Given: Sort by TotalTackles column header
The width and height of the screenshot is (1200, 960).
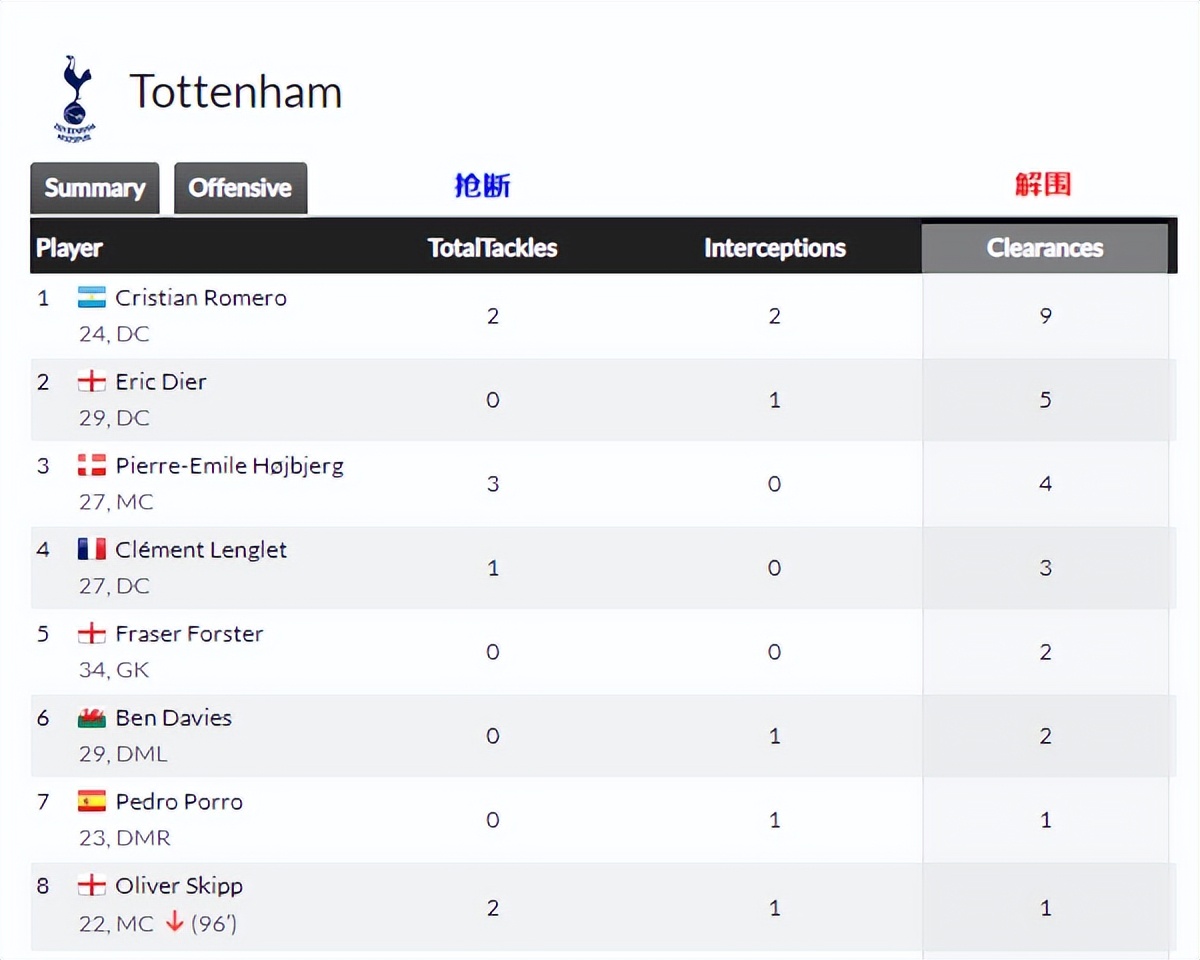Looking at the screenshot, I should 492,248.
